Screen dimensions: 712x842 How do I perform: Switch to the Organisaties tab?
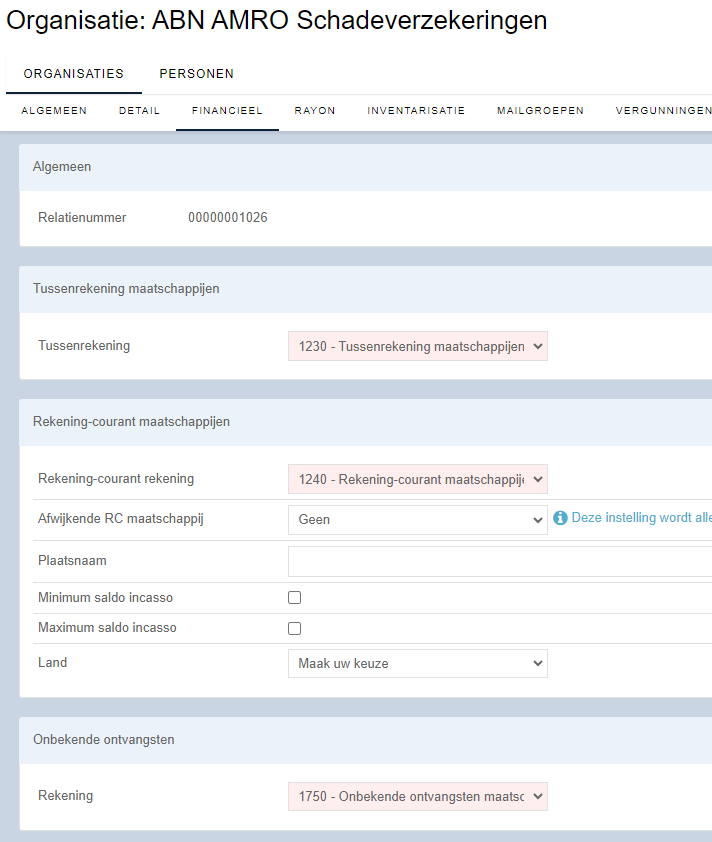74,74
